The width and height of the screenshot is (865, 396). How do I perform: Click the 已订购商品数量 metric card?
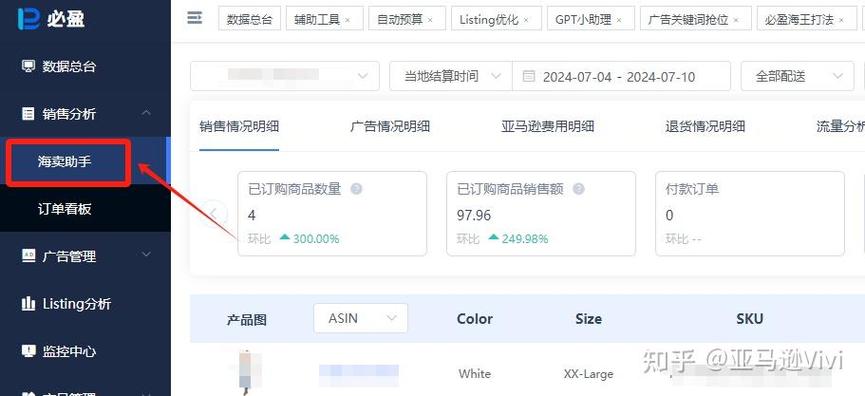coord(332,213)
